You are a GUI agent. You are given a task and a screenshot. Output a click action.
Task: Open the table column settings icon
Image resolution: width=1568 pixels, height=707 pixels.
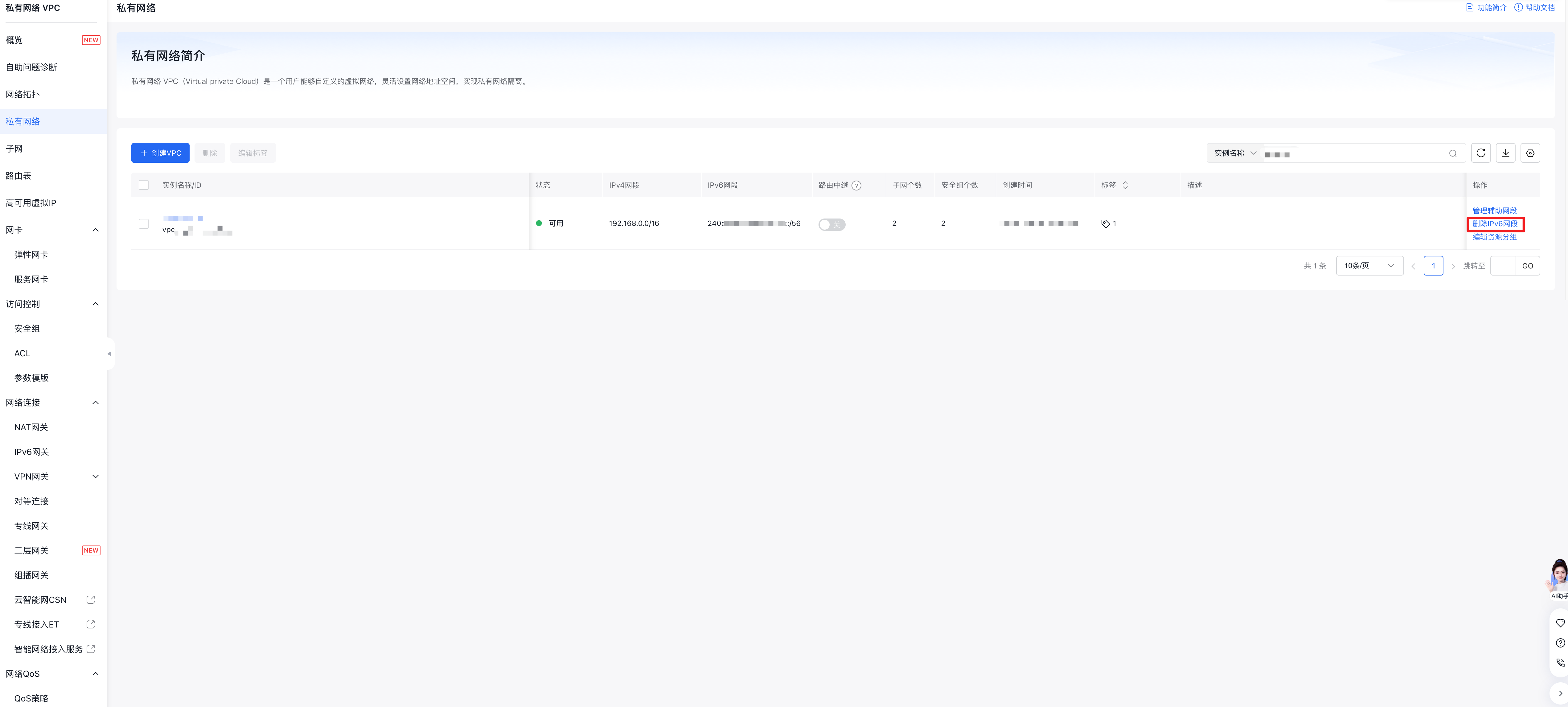1530,153
